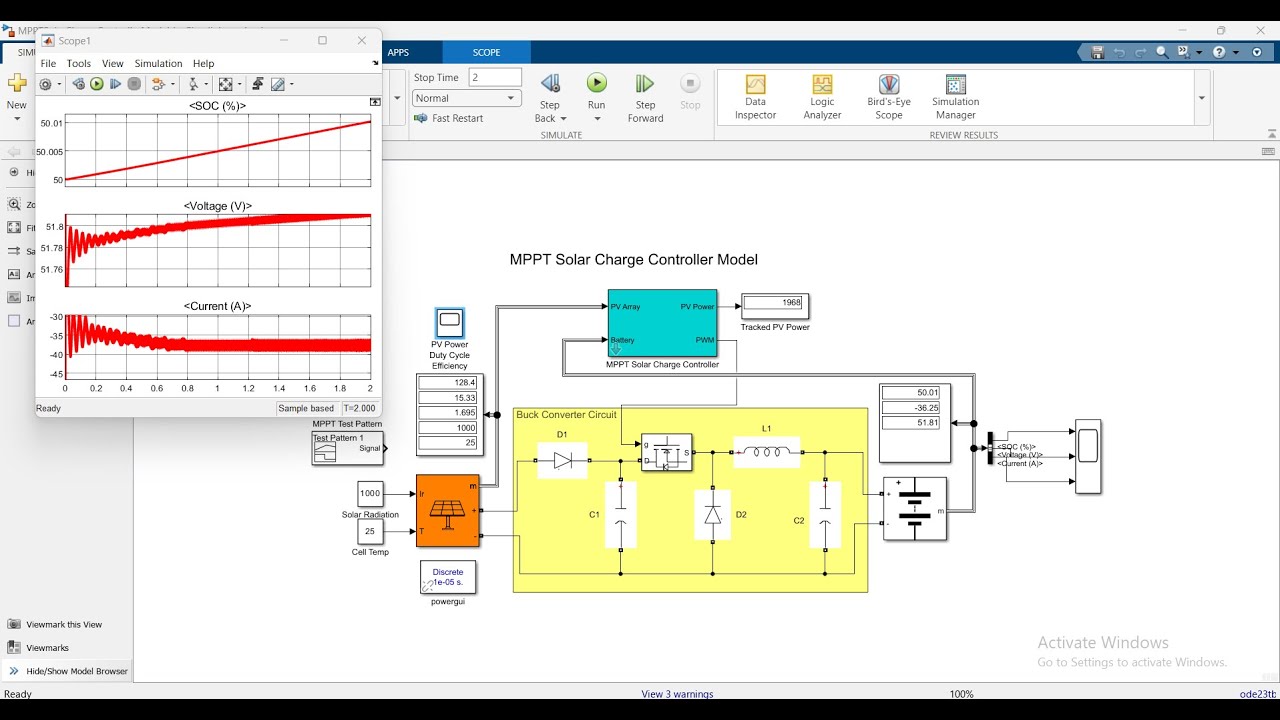Click Annotation icon in left palette
Image resolution: width=1280 pixels, height=720 pixels.
(x=14, y=274)
